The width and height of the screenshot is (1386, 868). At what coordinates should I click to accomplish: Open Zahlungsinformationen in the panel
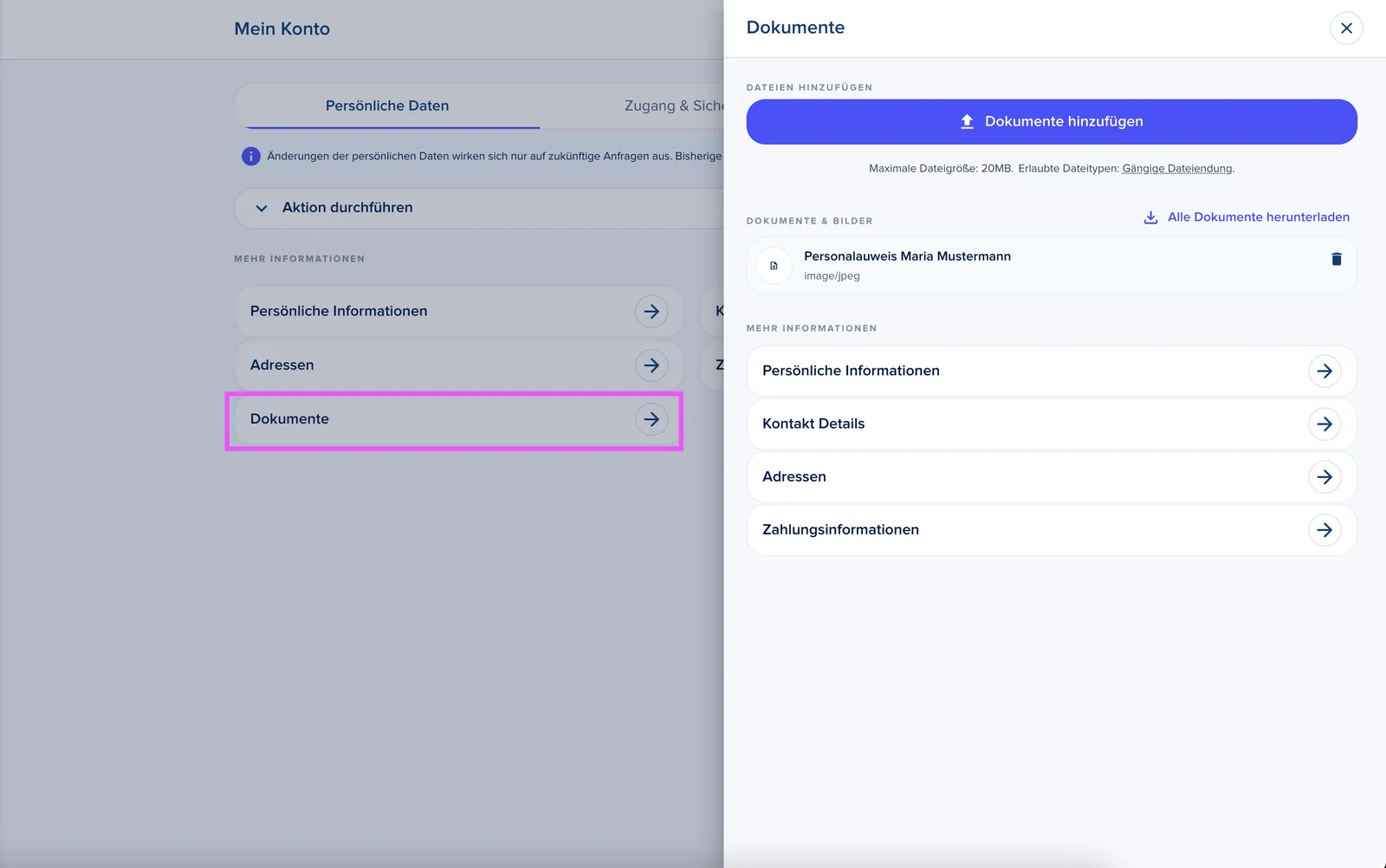point(1052,529)
